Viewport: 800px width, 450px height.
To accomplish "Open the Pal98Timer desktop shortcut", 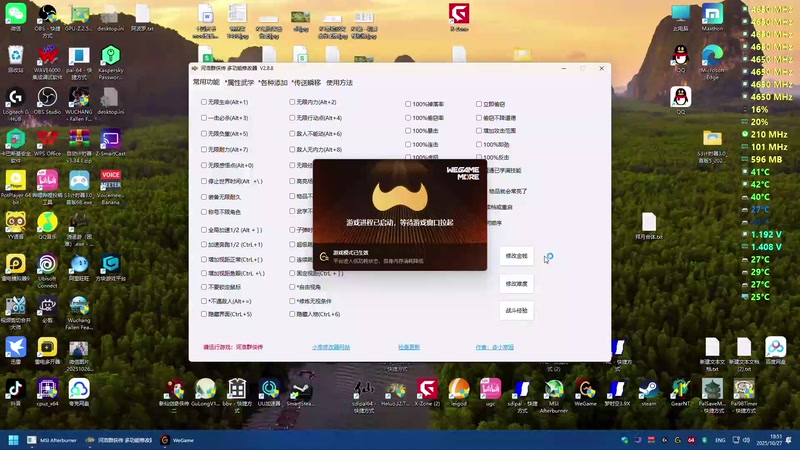I will (x=744, y=396).
